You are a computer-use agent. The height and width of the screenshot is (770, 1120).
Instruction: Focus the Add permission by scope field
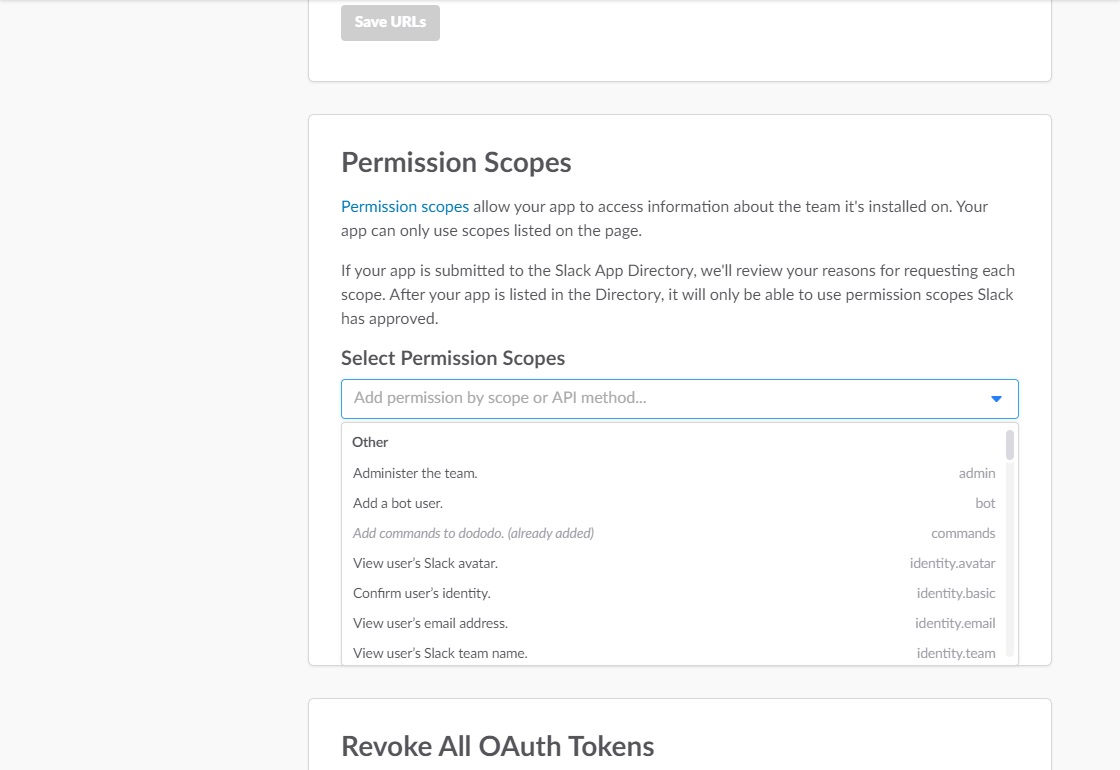660,398
